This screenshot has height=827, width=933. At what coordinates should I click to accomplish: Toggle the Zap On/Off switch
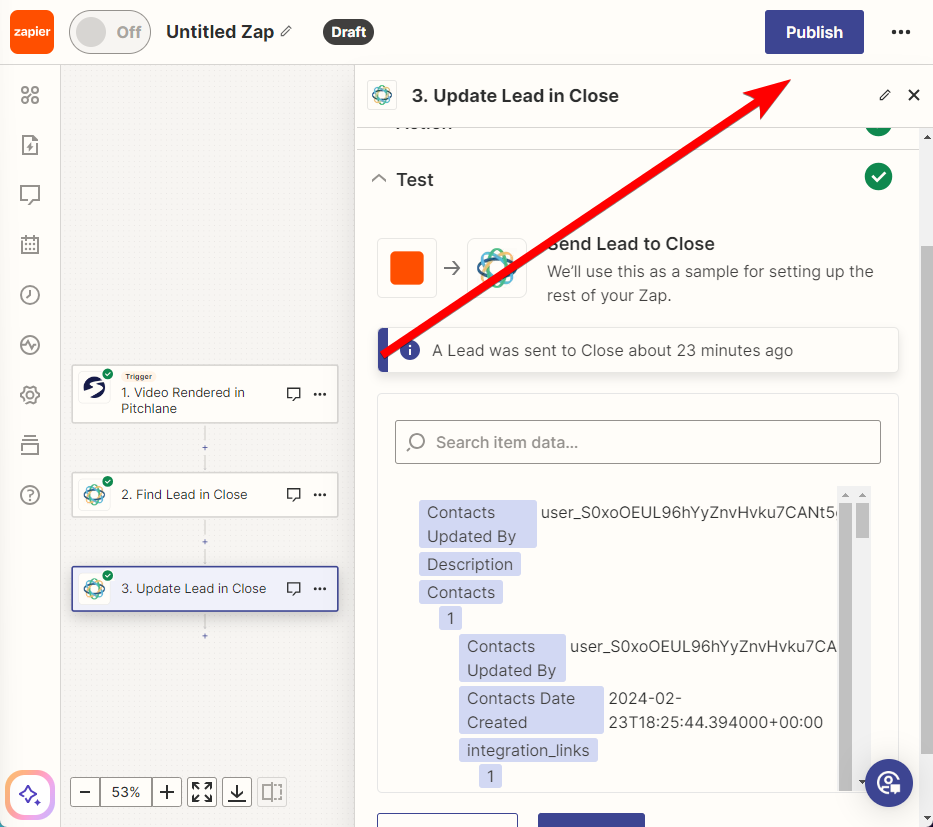pos(109,32)
